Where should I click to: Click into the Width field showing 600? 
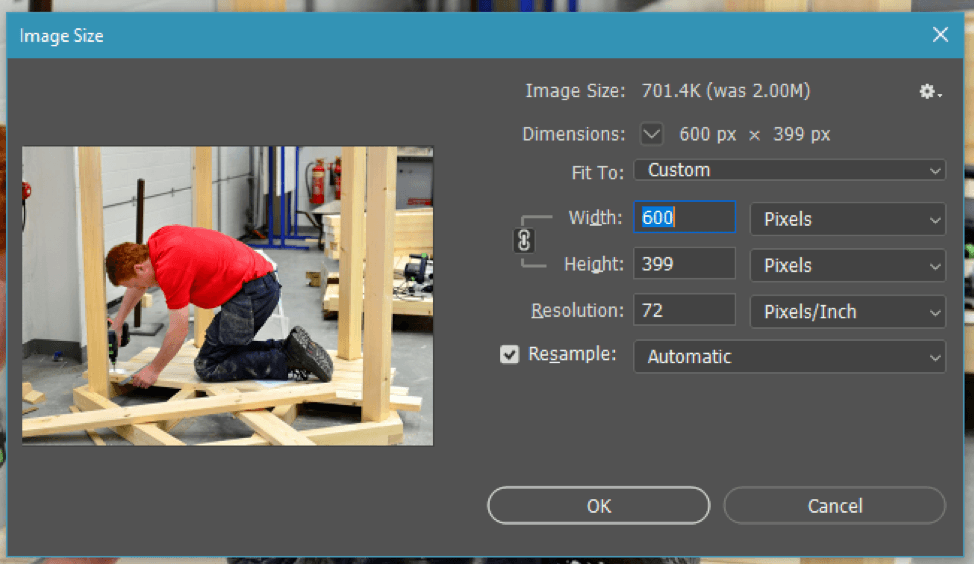(685, 217)
